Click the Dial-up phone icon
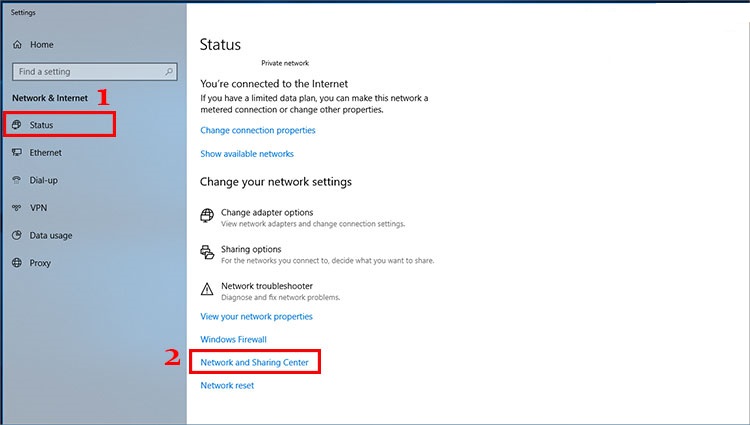Viewport: 750px width, 425px height. 17,180
